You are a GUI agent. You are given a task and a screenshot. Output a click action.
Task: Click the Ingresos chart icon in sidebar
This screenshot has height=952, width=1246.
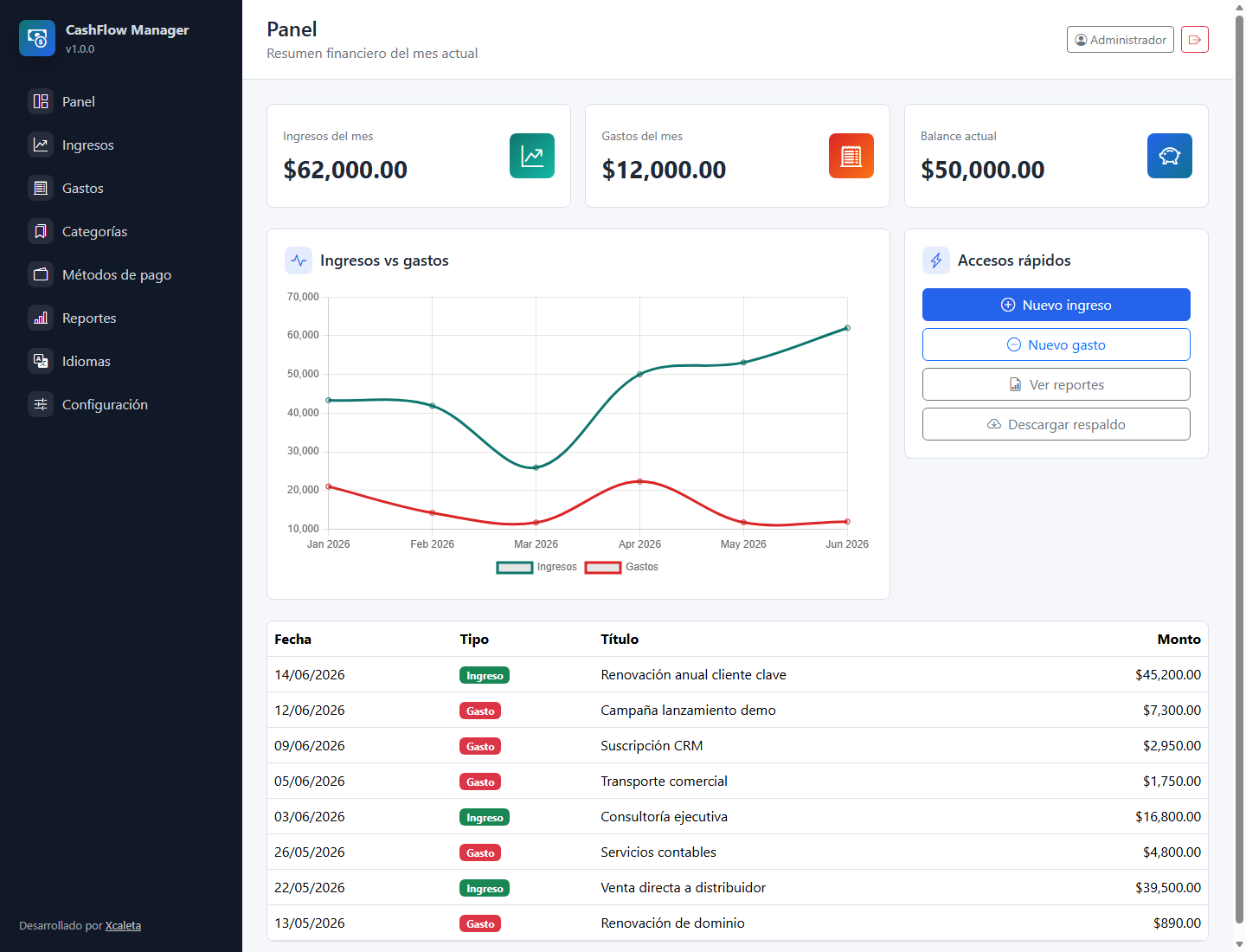pyautogui.click(x=41, y=145)
